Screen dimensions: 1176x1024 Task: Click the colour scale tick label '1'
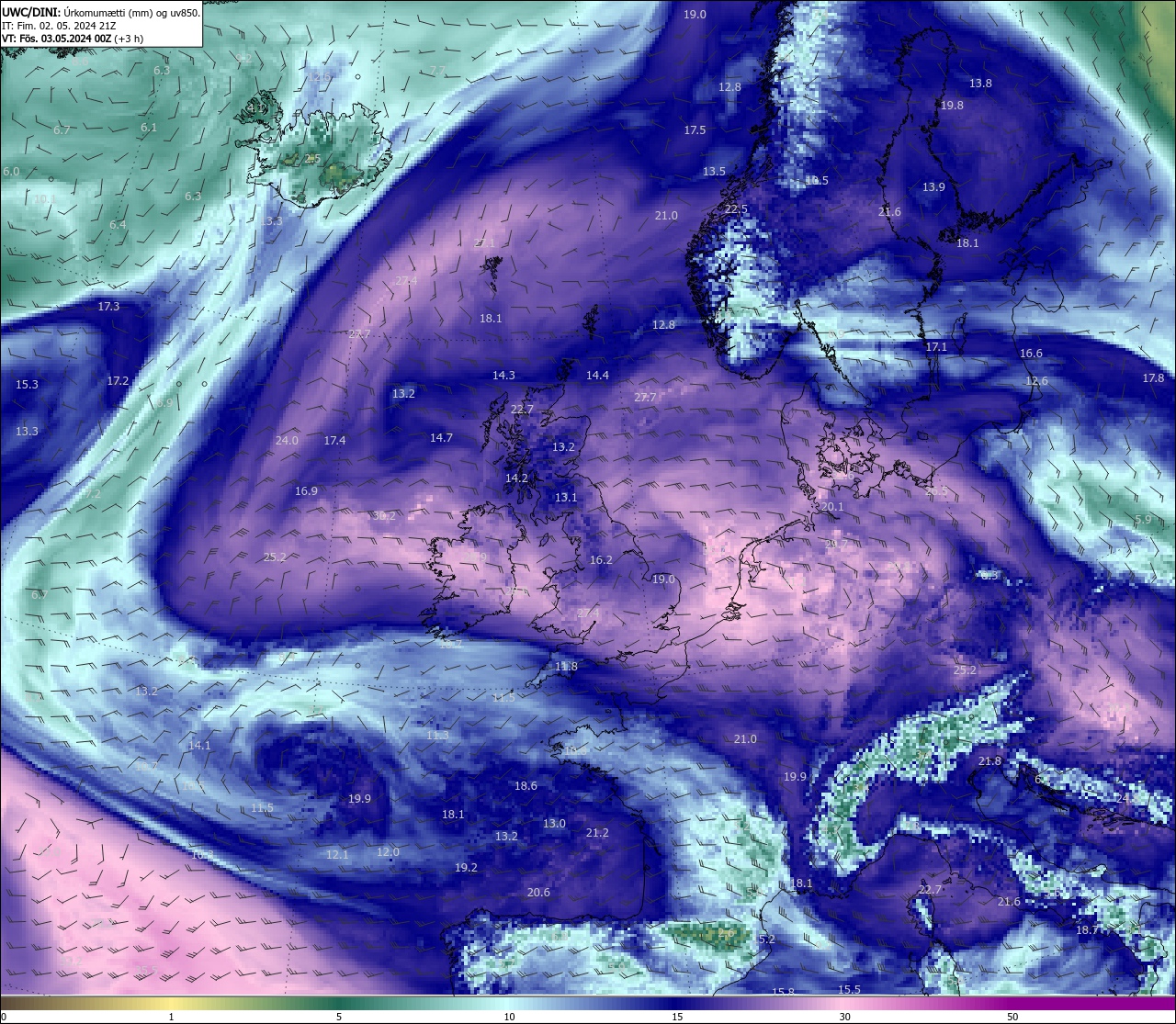[x=172, y=1017]
